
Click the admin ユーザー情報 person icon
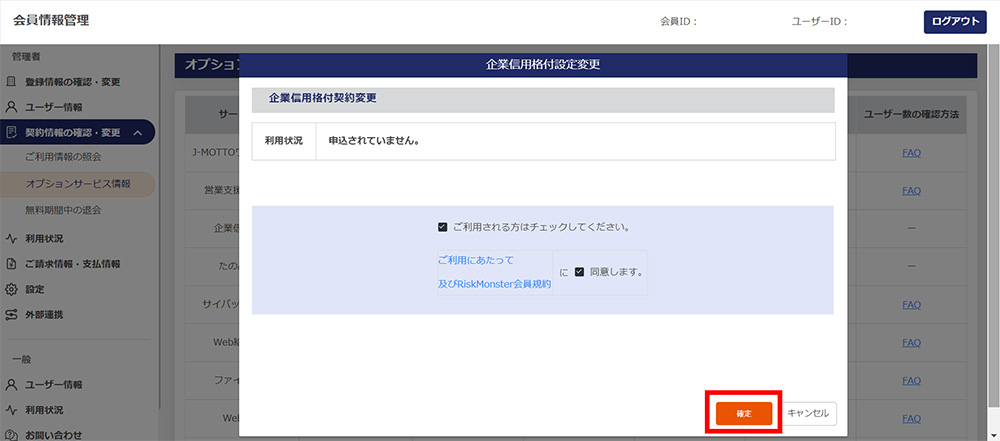11,107
